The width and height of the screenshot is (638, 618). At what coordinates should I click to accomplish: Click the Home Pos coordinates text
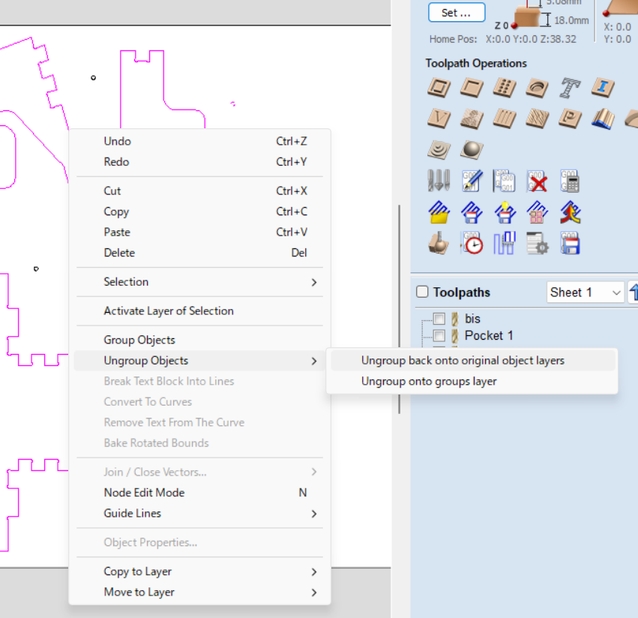[503, 39]
